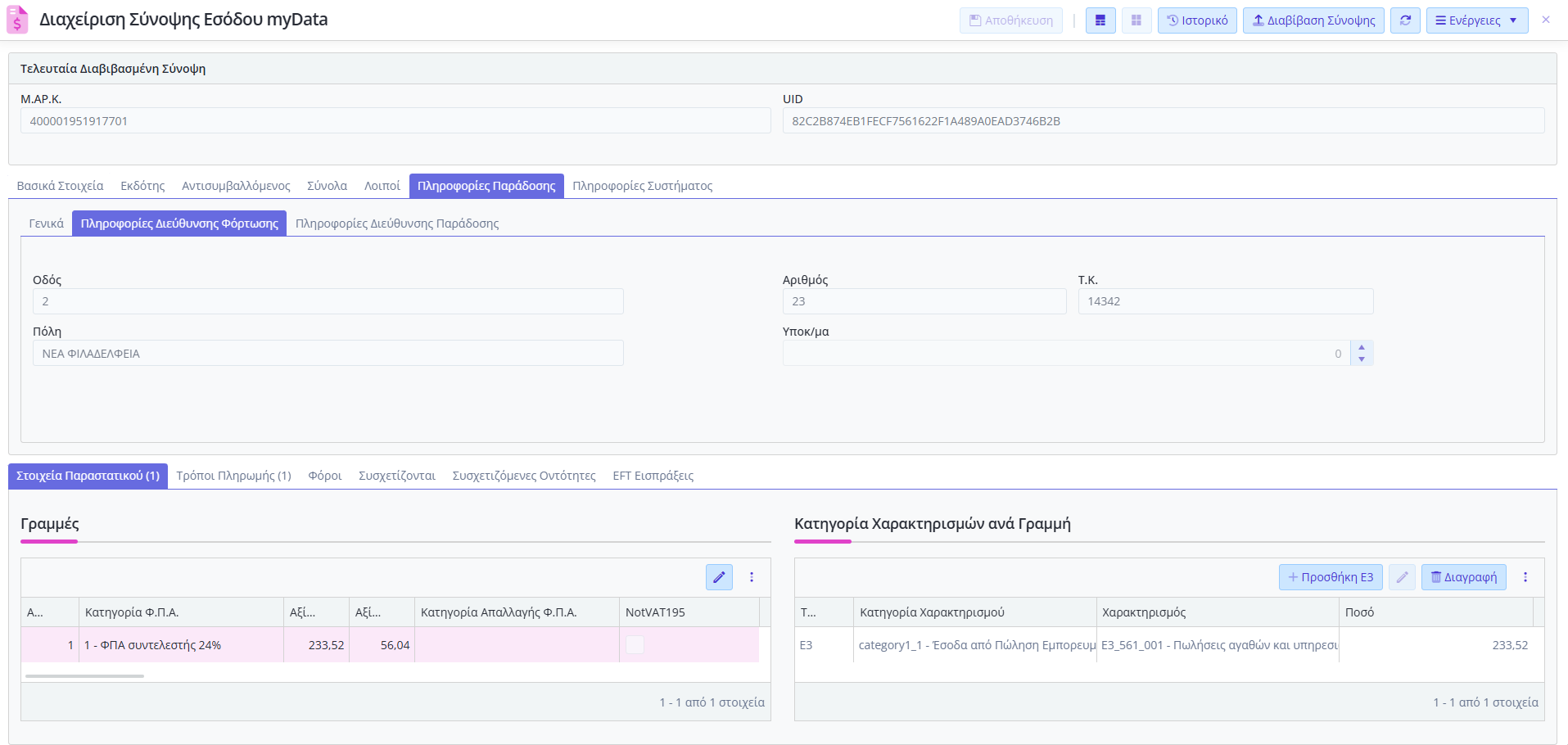This screenshot has width=1568, height=745.
Task: Open the Γραμμές grid options menu (three dots)
Action: click(752, 577)
